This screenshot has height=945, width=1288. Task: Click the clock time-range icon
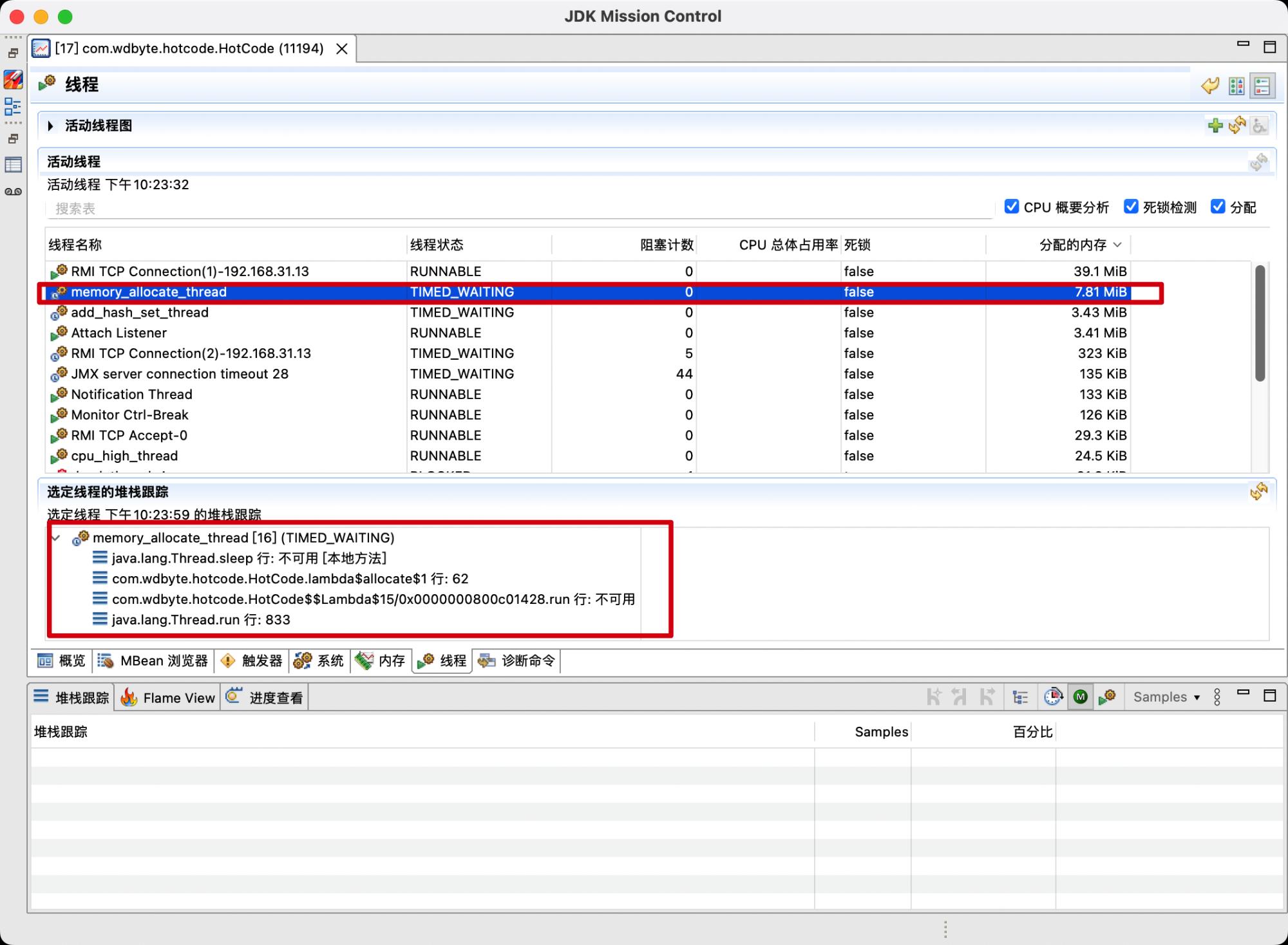(1052, 697)
